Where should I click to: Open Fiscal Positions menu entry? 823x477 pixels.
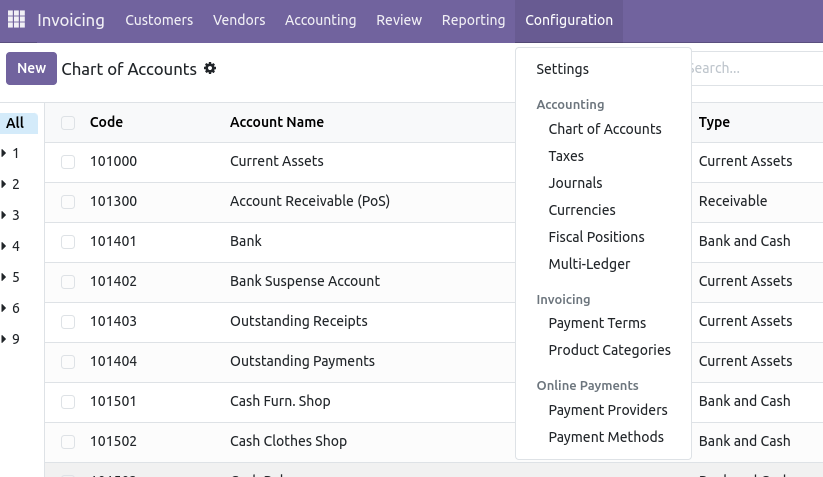pyautogui.click(x=596, y=237)
